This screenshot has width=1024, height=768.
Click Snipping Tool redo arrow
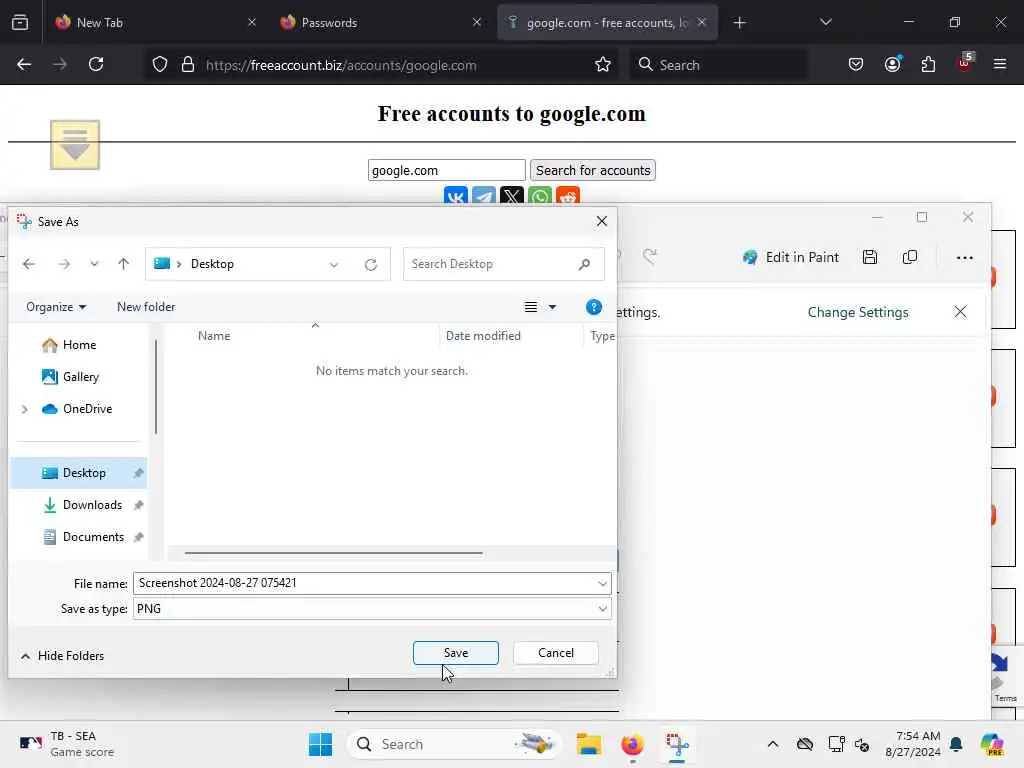(x=649, y=256)
